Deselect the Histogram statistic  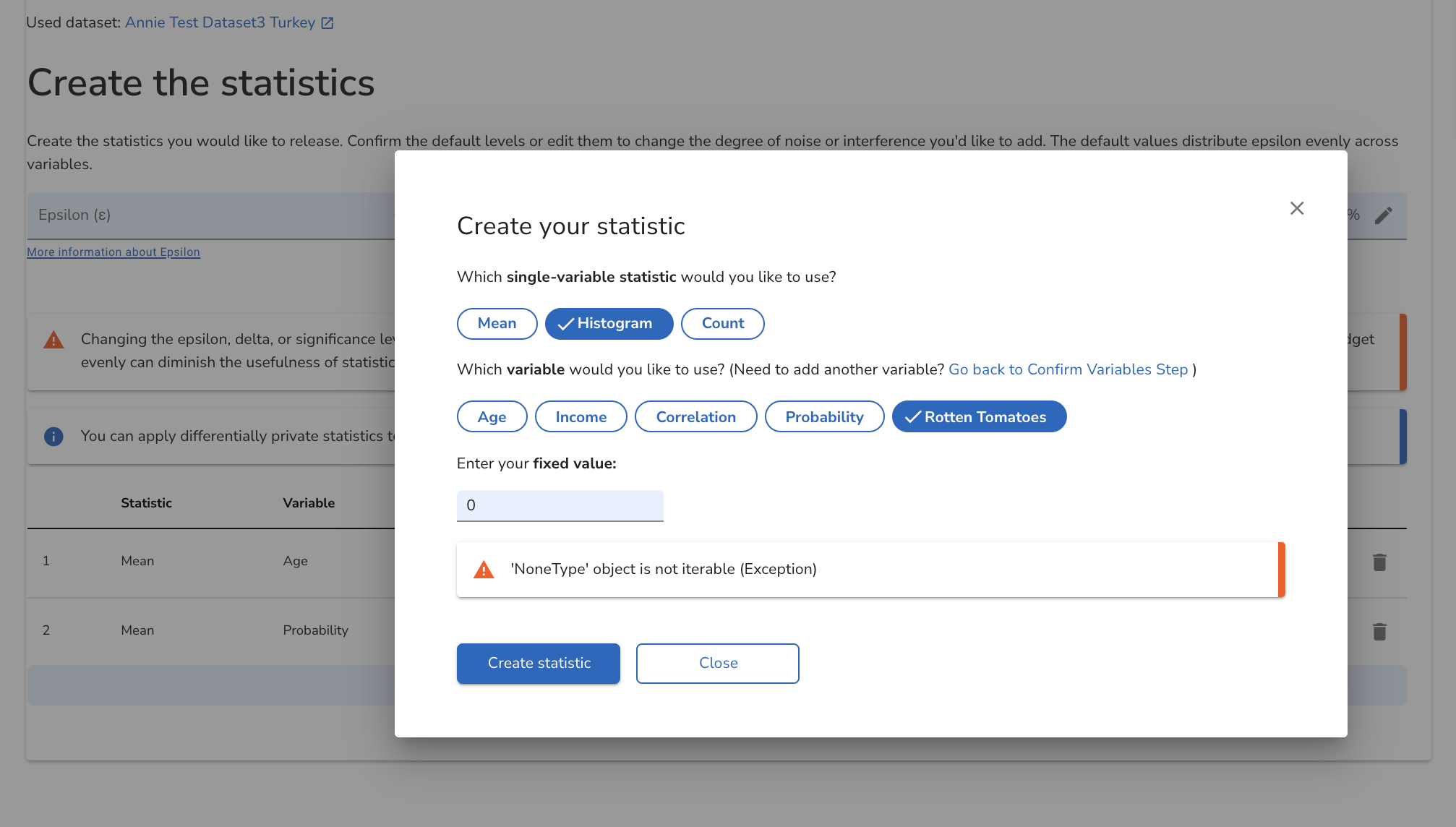609,323
